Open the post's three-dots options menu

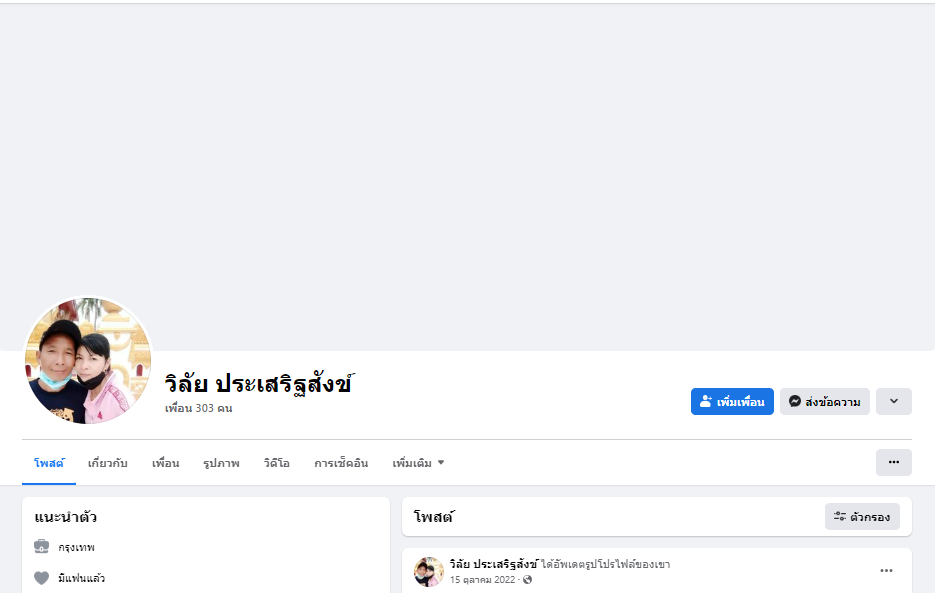[x=886, y=571]
